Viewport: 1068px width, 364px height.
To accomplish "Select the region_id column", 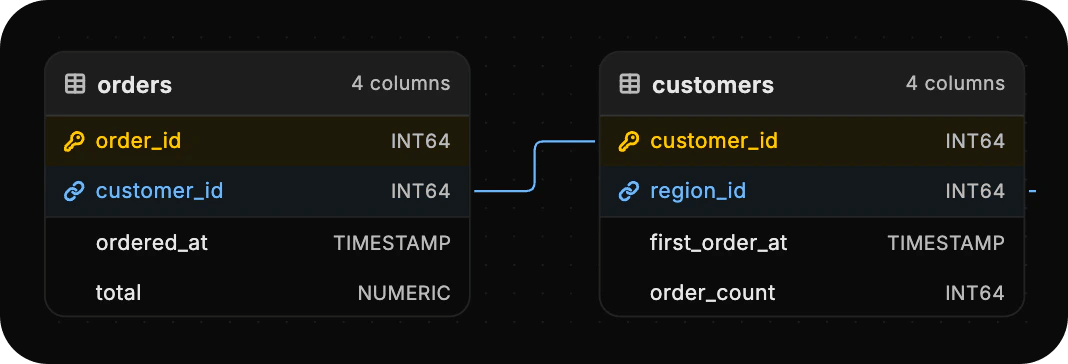I will point(812,192).
